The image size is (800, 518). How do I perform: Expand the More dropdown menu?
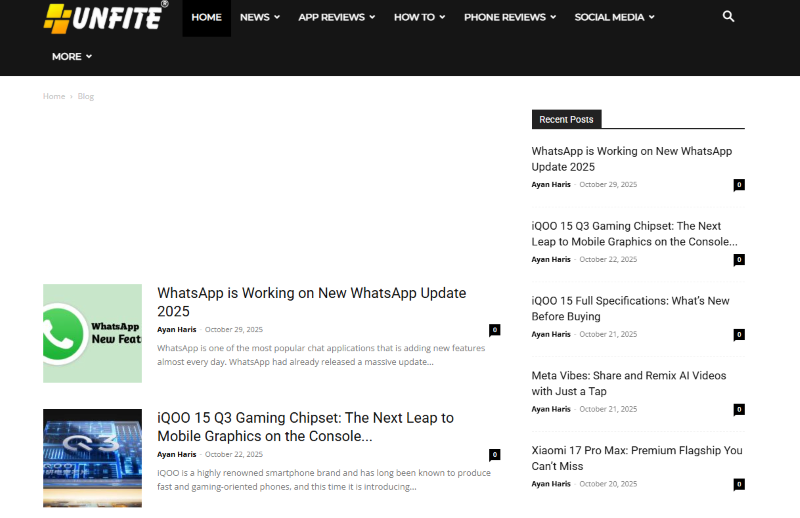pyautogui.click(x=72, y=57)
